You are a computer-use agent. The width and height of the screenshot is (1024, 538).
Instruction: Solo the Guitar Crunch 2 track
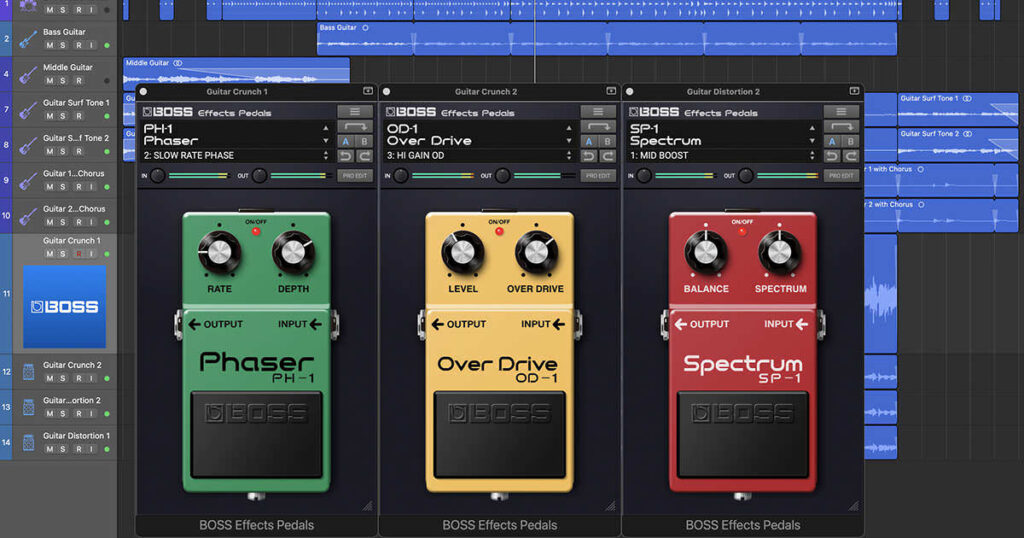pyautogui.click(x=63, y=378)
